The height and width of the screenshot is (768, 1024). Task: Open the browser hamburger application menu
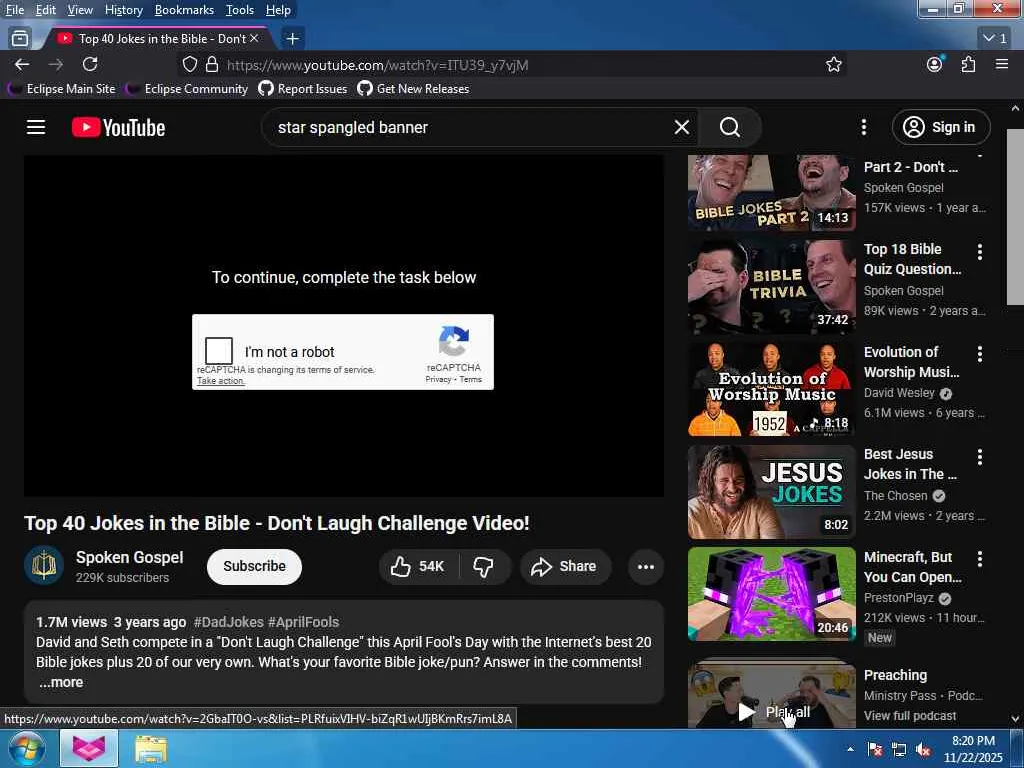tap(1002, 64)
